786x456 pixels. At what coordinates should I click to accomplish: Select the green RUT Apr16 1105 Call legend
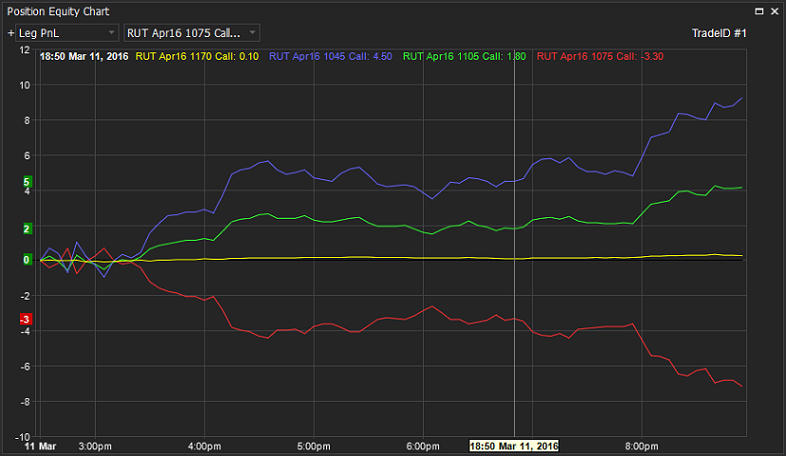[464, 56]
